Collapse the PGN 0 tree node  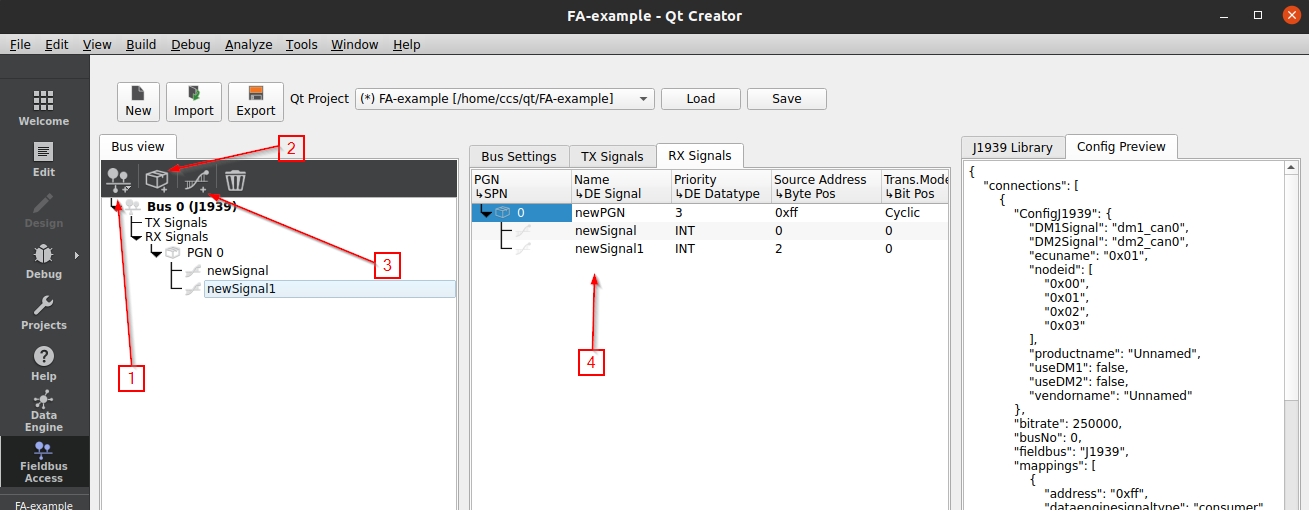(x=155, y=254)
